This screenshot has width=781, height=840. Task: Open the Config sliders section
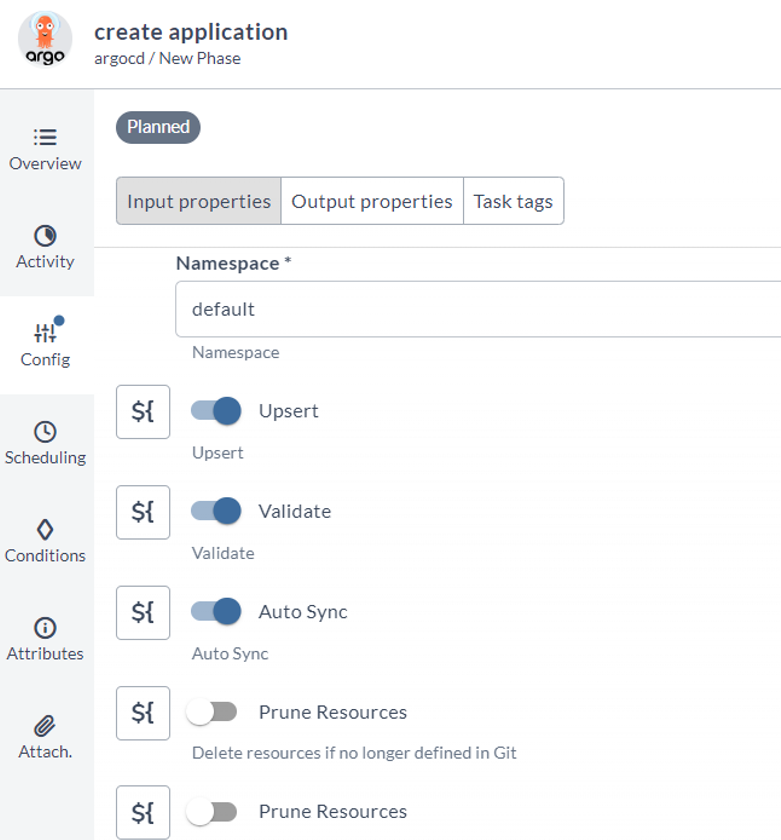click(45, 345)
